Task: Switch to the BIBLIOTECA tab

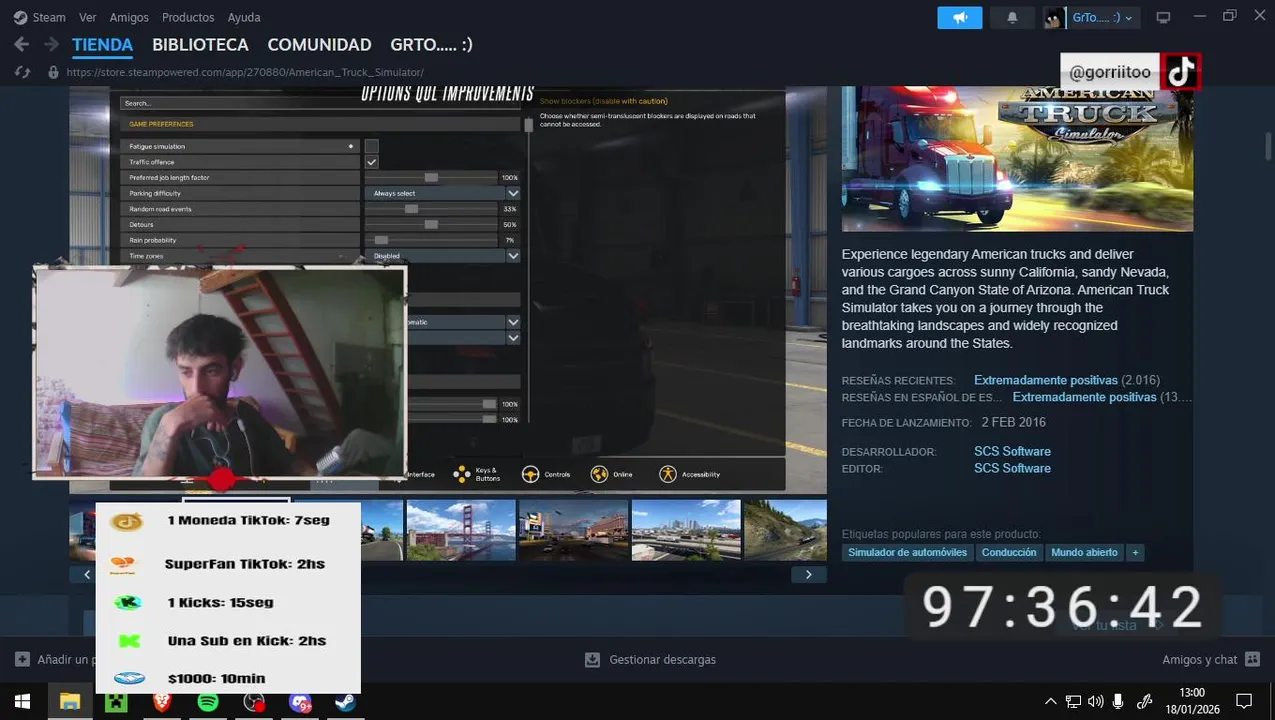Action: coord(200,45)
